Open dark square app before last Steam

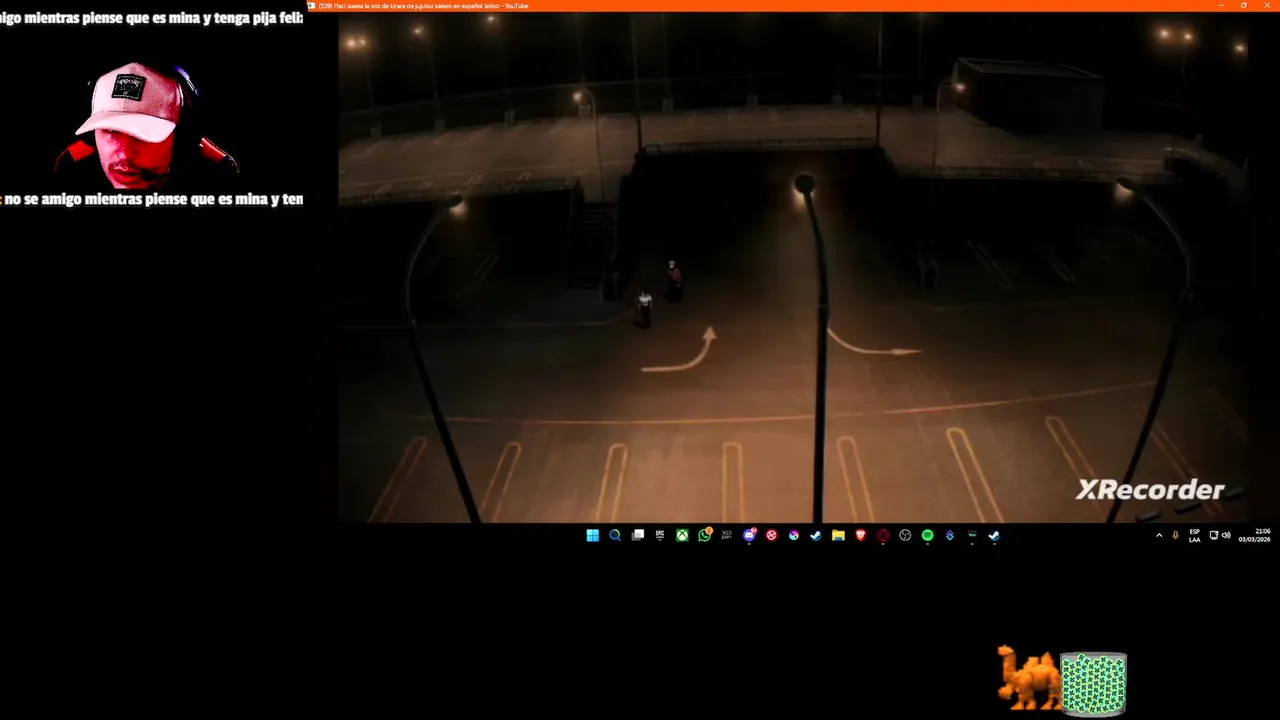point(972,535)
